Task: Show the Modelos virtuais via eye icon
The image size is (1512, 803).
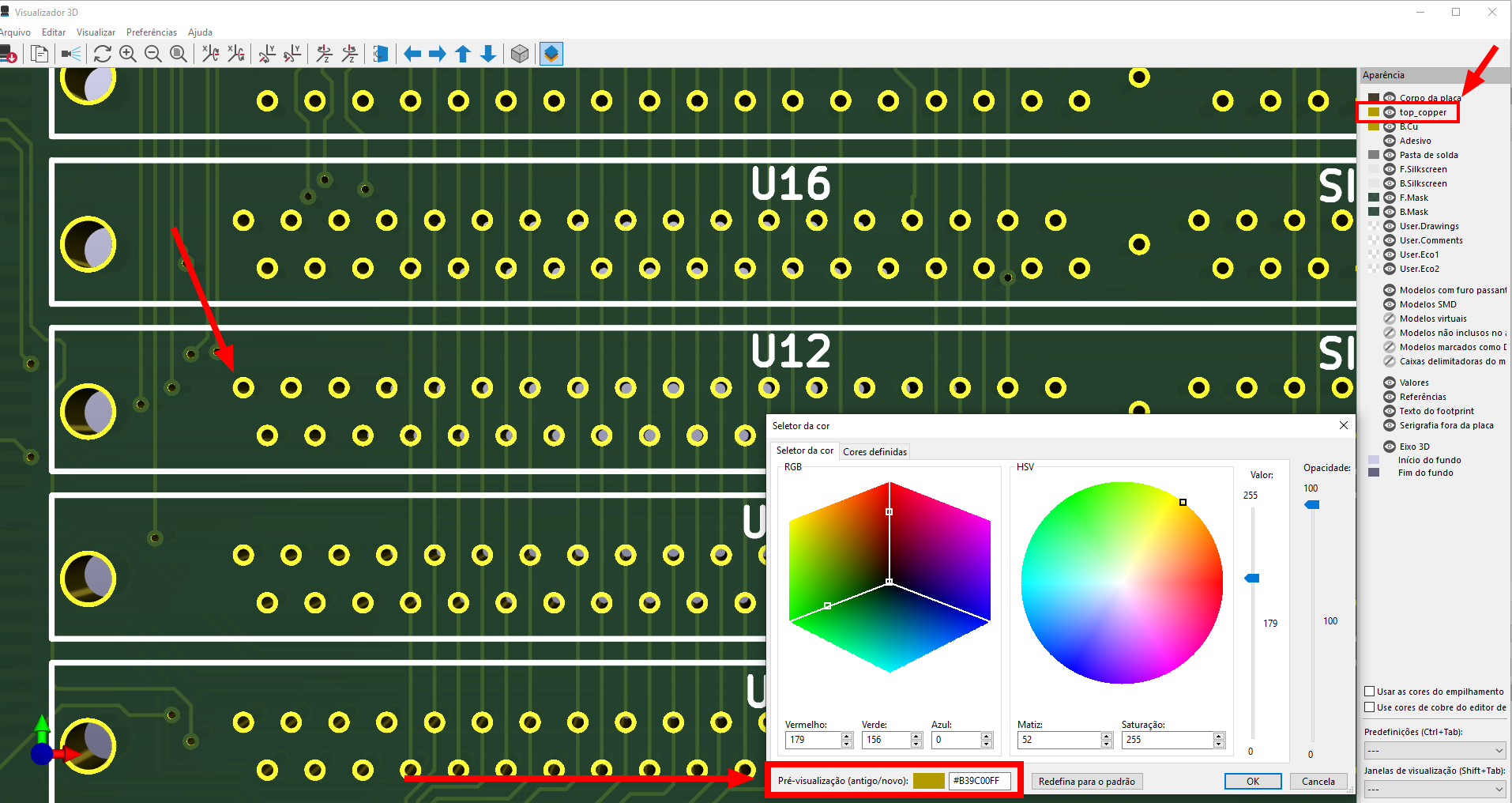Action: coord(1390,319)
